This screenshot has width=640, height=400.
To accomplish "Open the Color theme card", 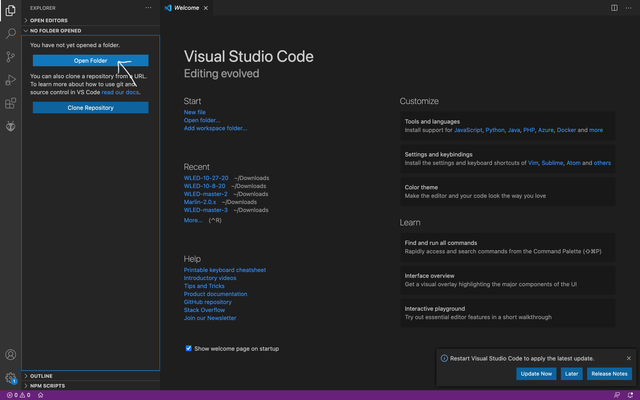I will coord(508,191).
